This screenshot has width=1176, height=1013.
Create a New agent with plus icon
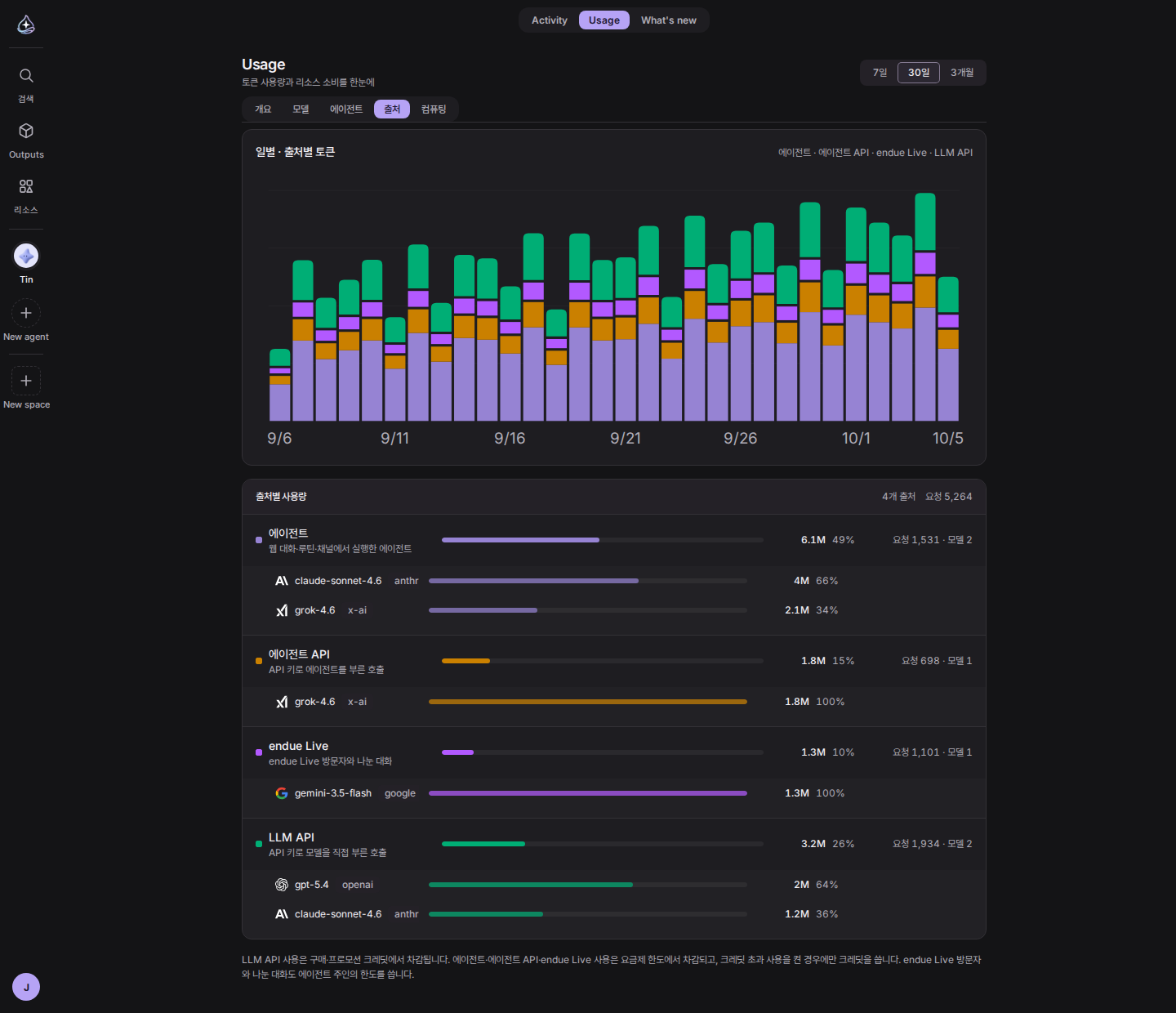point(26,313)
